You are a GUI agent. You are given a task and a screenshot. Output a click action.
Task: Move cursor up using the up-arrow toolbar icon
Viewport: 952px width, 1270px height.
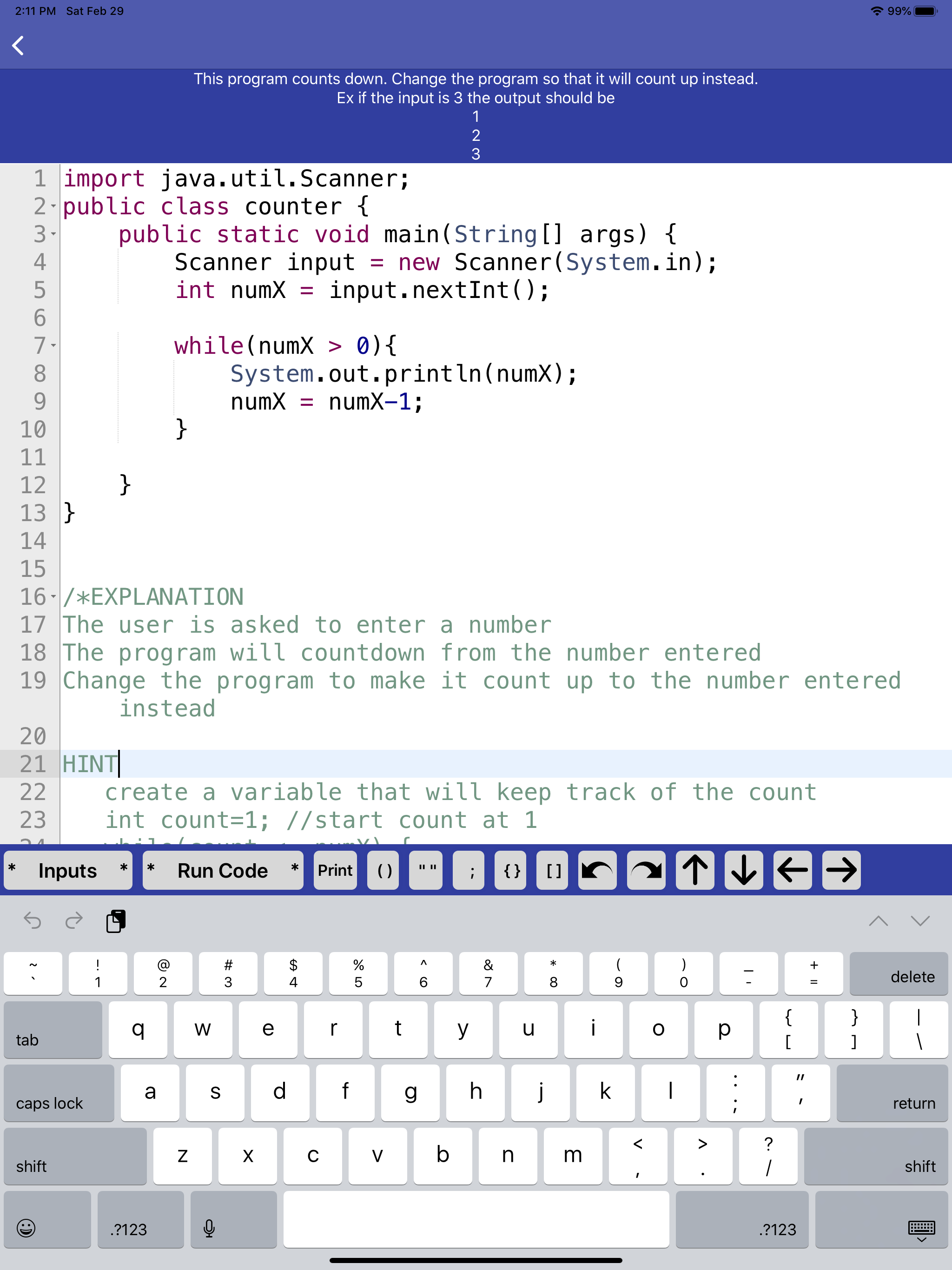tap(694, 870)
